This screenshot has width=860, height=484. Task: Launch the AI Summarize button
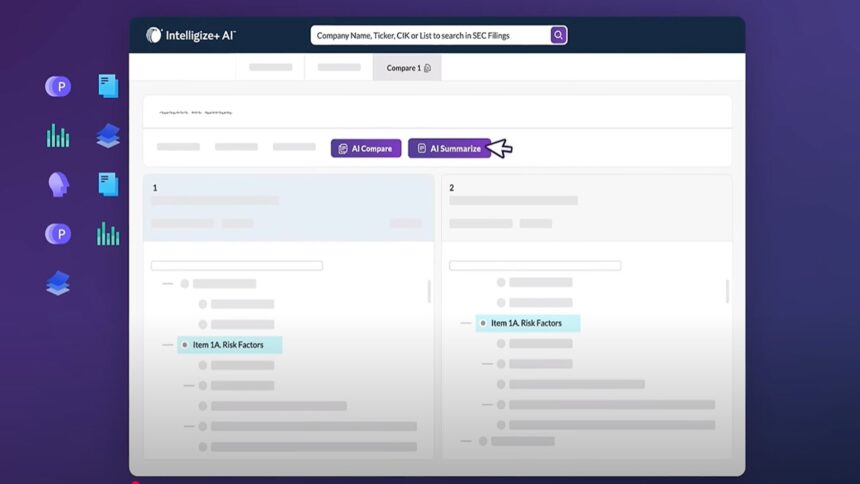tap(449, 148)
